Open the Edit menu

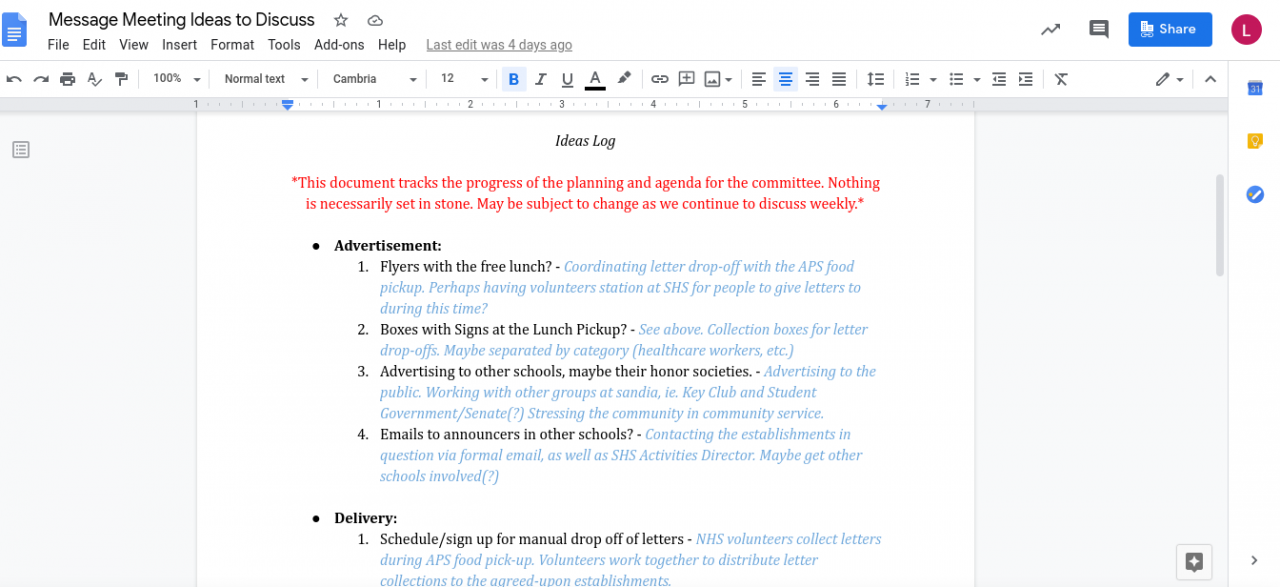click(94, 45)
